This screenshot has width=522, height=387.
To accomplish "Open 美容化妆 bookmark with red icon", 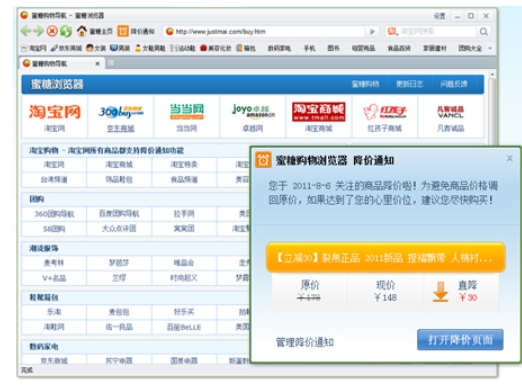I will pos(215,48).
